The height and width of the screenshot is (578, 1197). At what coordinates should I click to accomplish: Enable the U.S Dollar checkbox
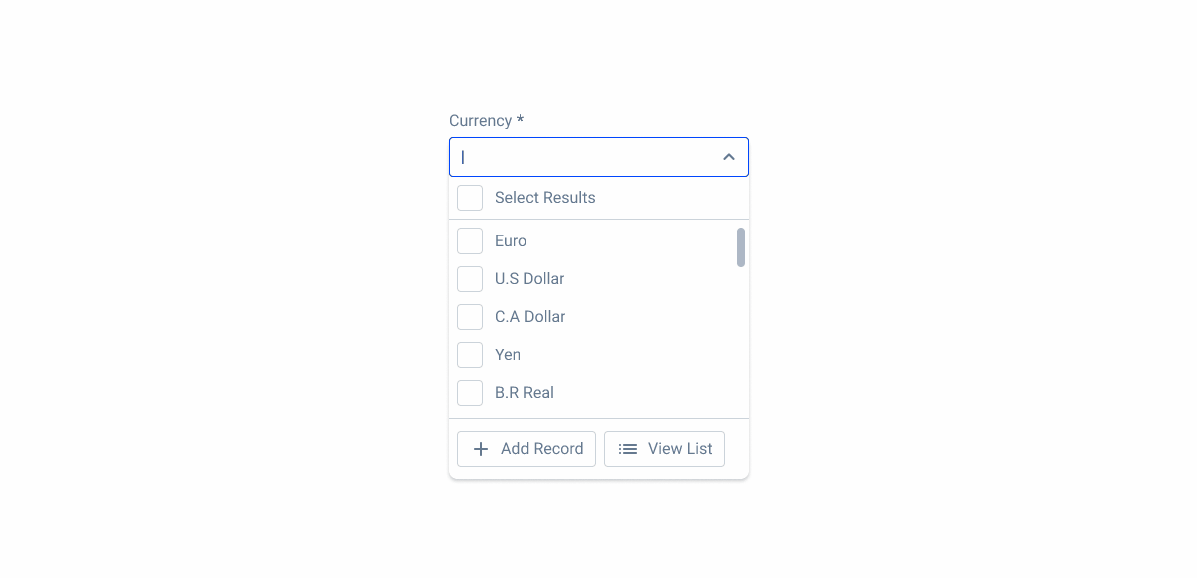470,279
